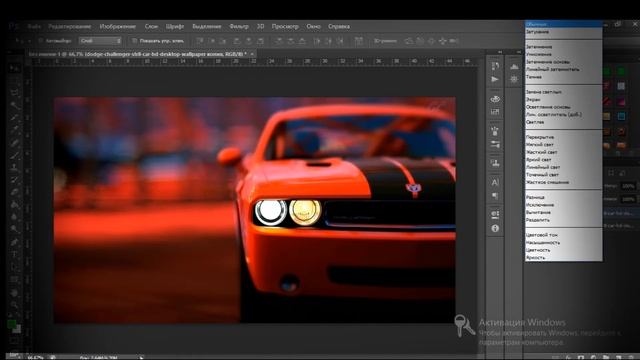Screen dimensions: 640x360
Task: Choose Умножение blend mode
Action: point(563,54)
